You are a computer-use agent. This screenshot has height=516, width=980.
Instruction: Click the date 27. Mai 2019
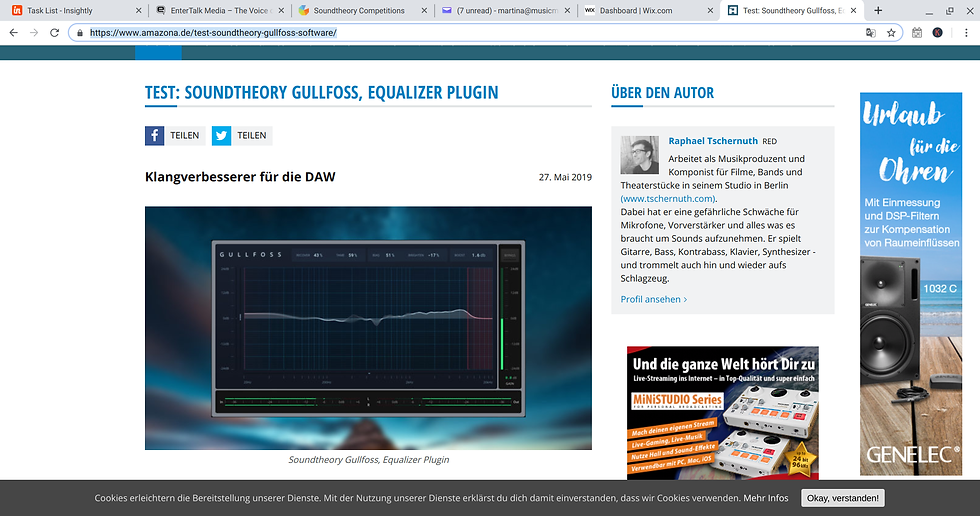tap(565, 177)
